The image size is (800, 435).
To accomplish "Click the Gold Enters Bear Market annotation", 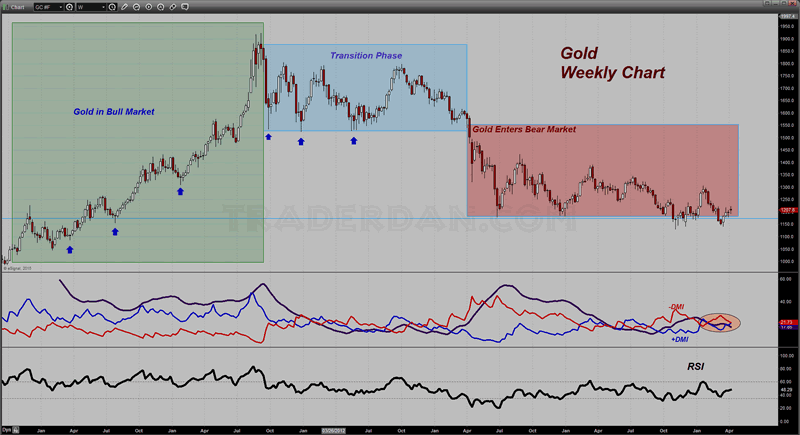I will pyautogui.click(x=524, y=130).
